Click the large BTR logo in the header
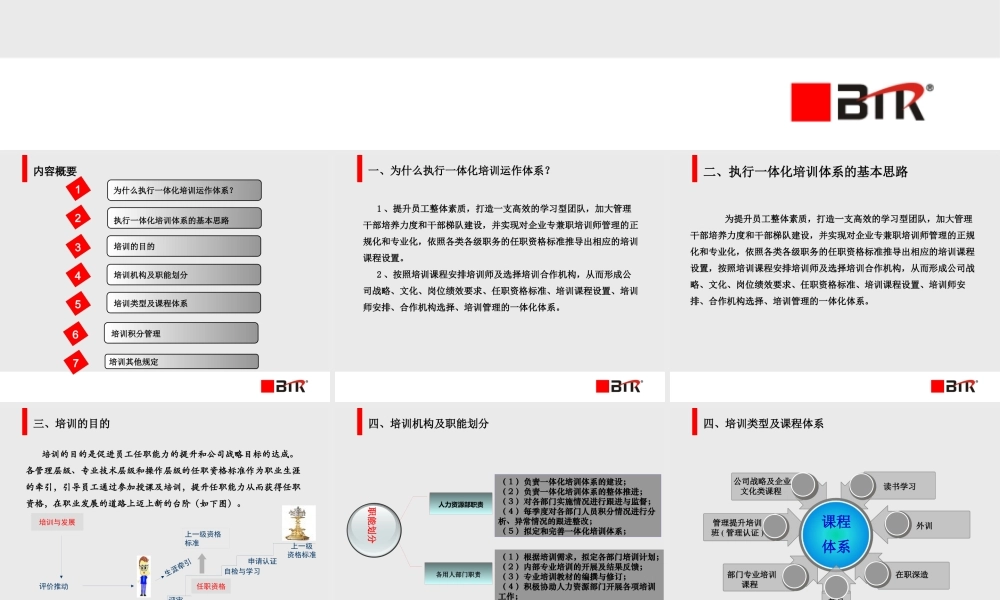Image resolution: width=1000 pixels, height=600 pixels. pyautogui.click(x=862, y=101)
